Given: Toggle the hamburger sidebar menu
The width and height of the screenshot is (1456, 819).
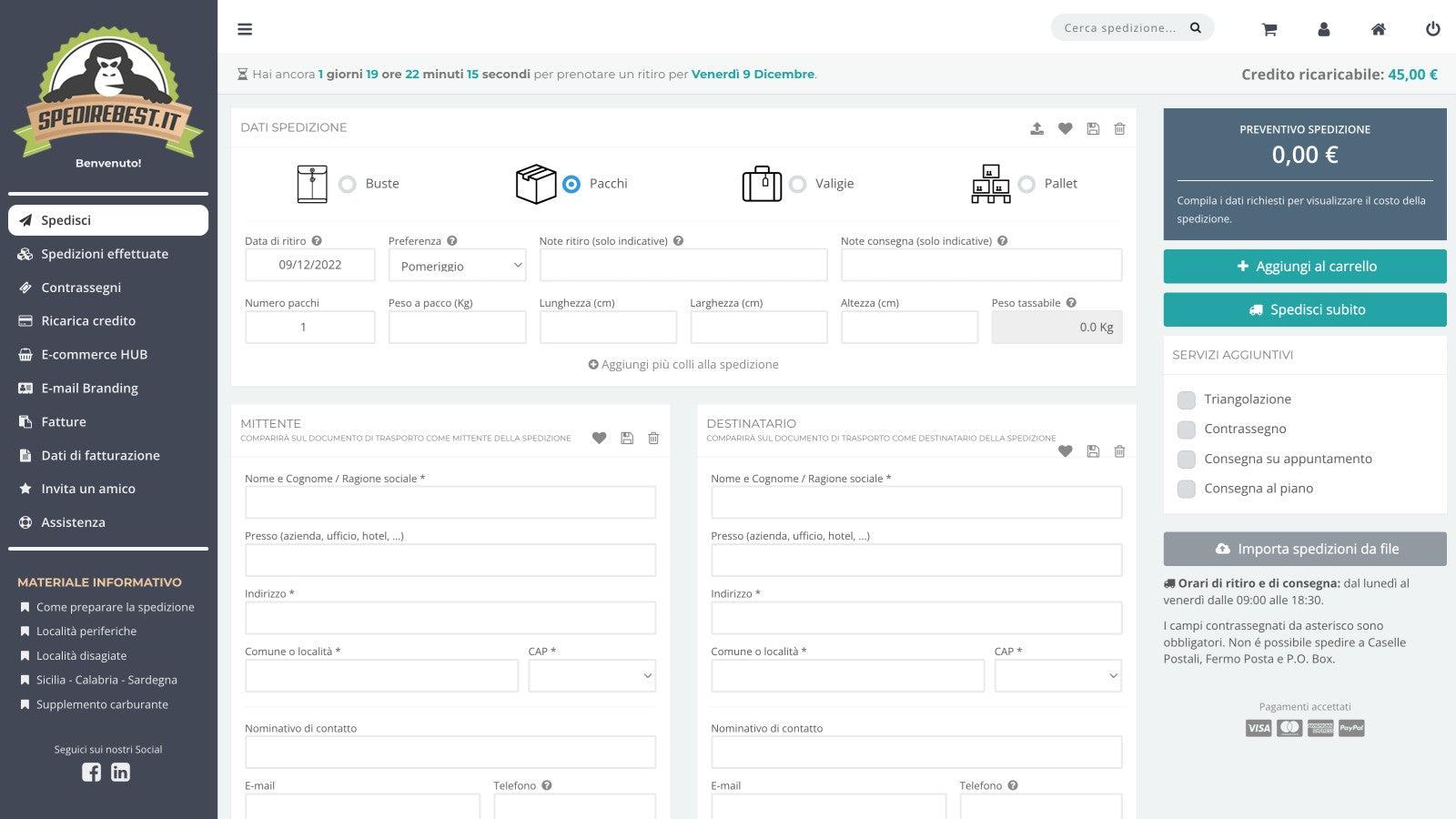Looking at the screenshot, I should 245,29.
